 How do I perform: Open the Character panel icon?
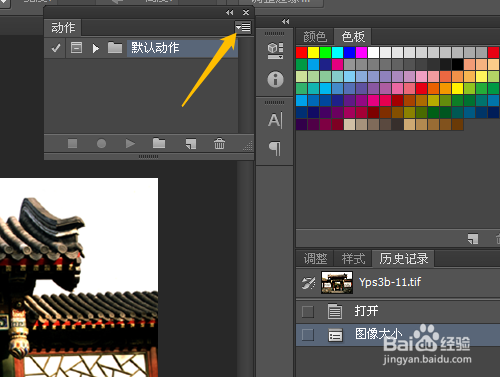click(x=275, y=120)
